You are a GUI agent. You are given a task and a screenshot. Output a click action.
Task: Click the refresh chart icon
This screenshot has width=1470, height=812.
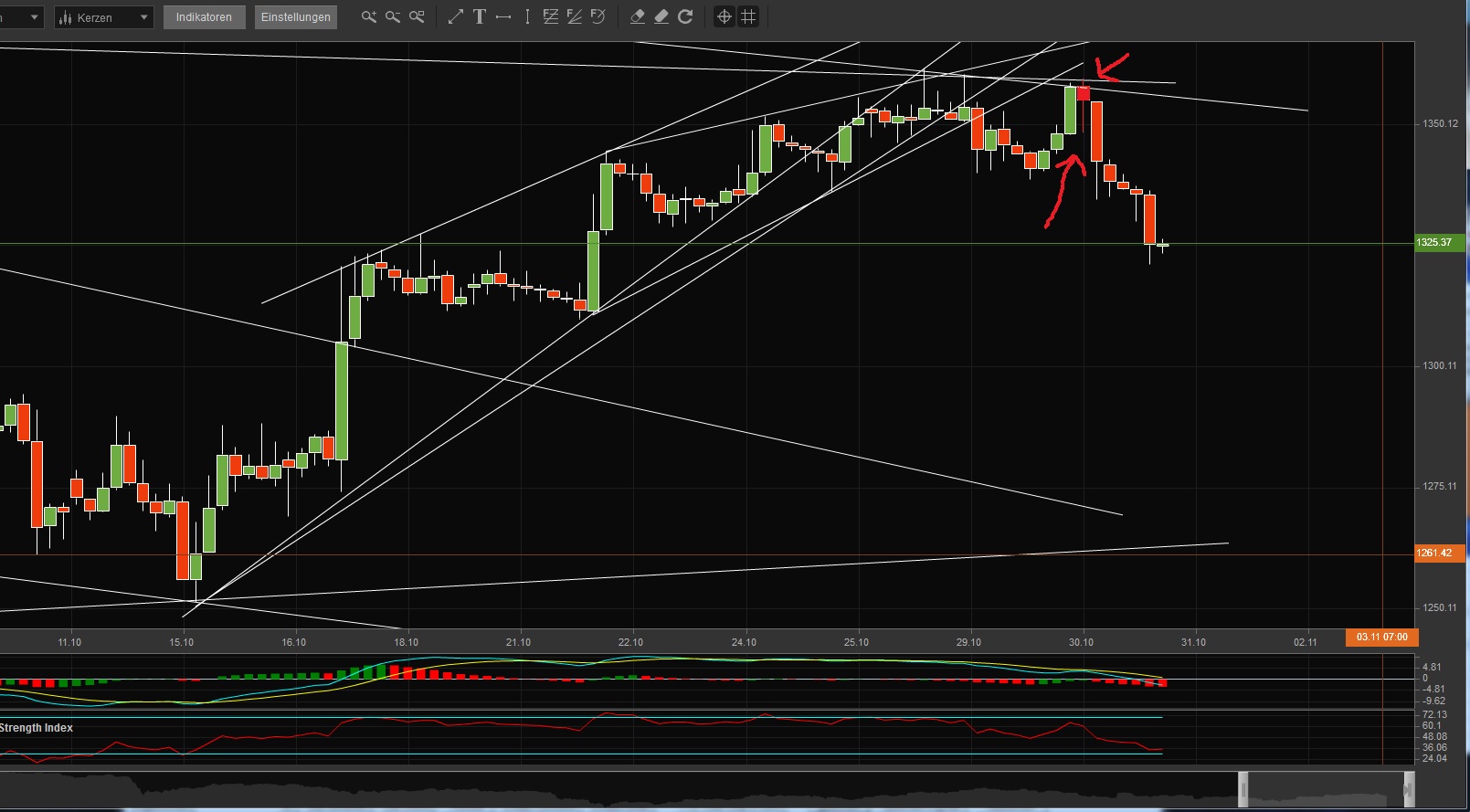(685, 16)
